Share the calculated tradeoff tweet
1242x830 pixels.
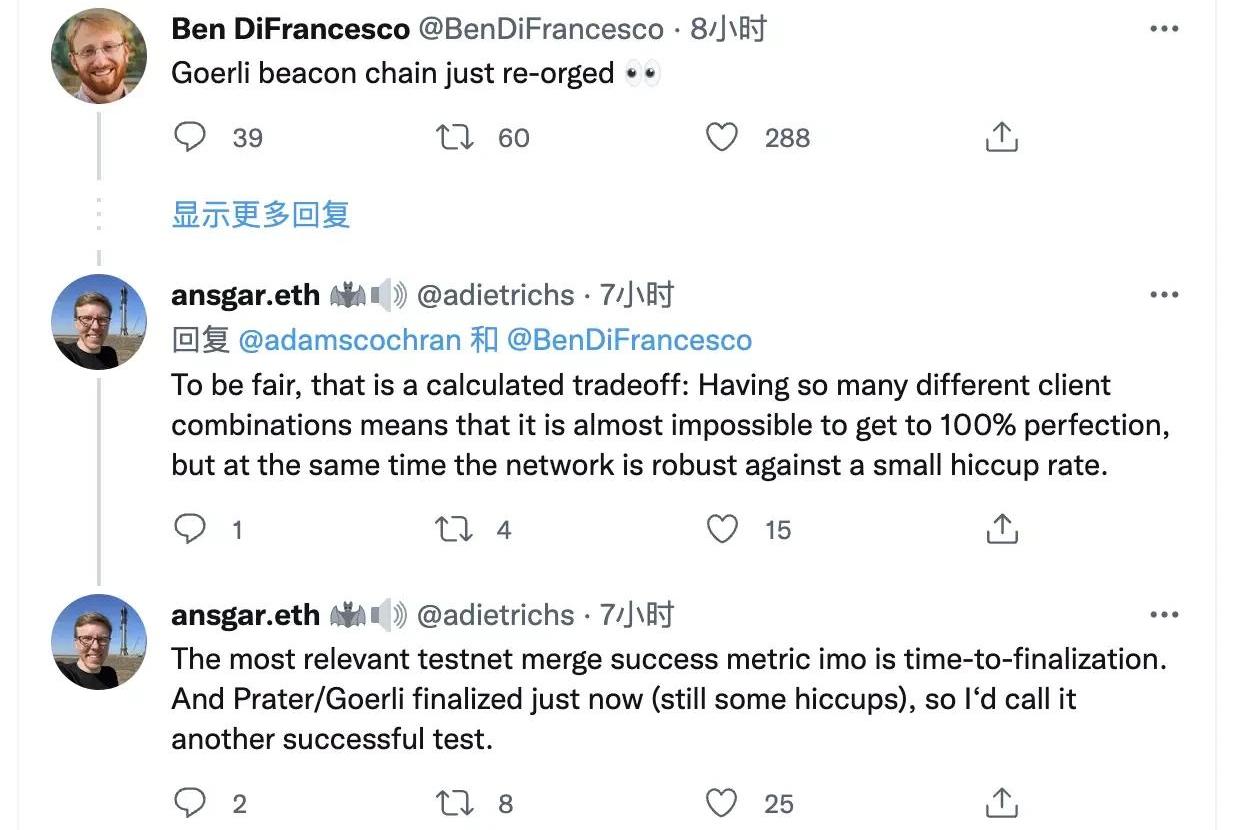click(x=1001, y=529)
